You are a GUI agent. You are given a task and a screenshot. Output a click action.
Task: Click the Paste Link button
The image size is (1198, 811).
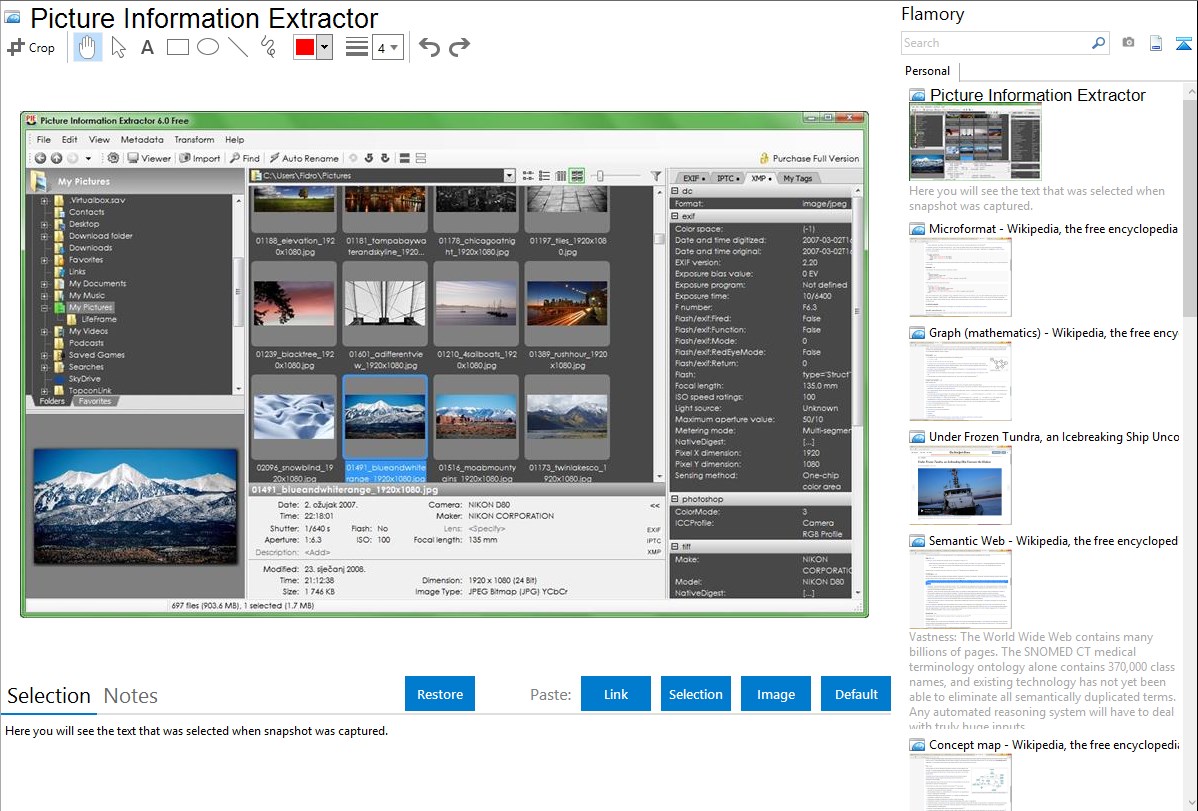616,694
